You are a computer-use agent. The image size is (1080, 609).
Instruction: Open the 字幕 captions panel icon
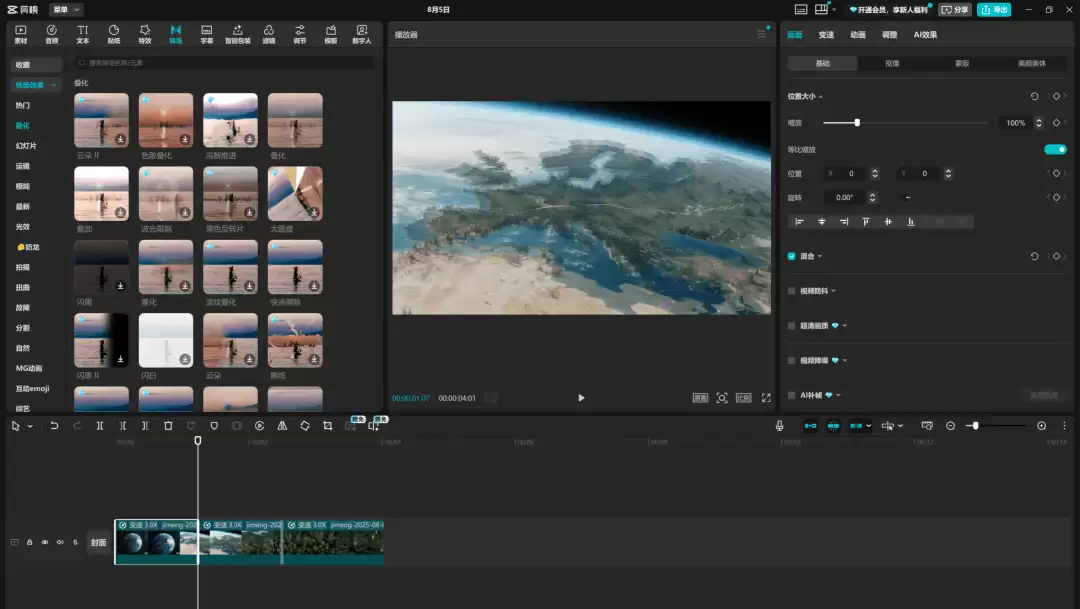coord(207,34)
